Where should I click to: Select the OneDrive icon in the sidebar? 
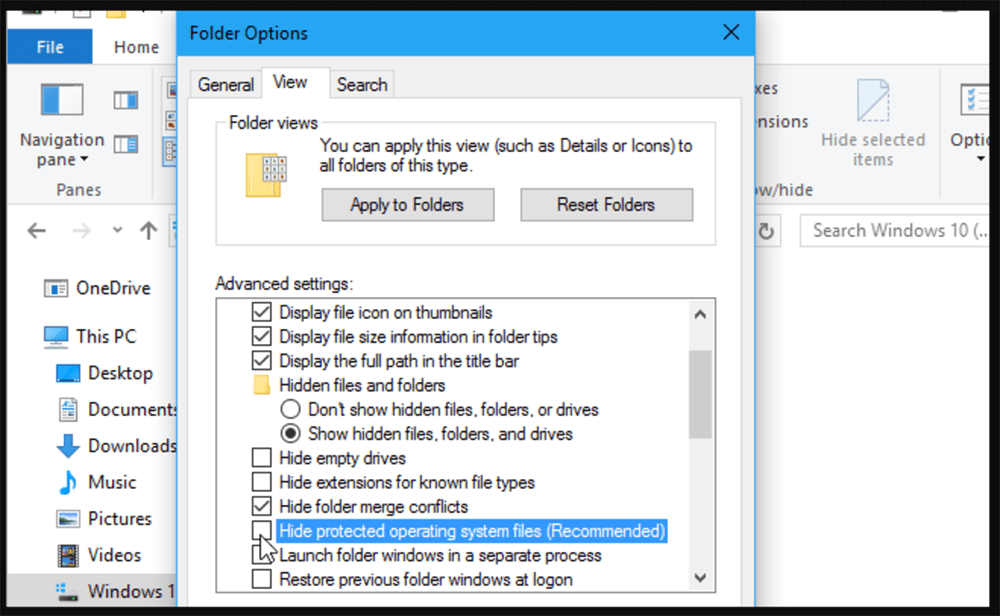pyautogui.click(x=57, y=288)
